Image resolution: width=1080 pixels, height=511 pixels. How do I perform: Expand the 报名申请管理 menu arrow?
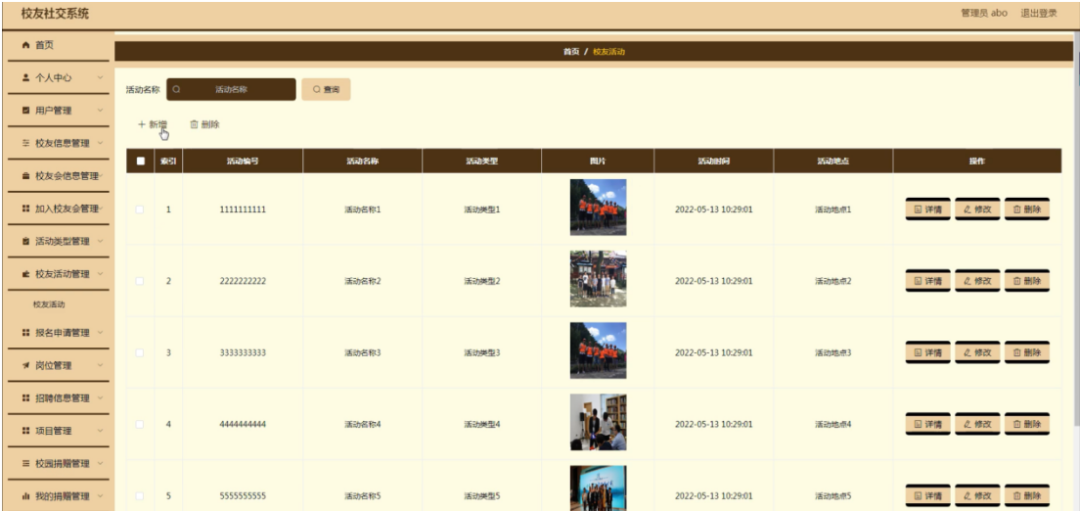[x=101, y=333]
